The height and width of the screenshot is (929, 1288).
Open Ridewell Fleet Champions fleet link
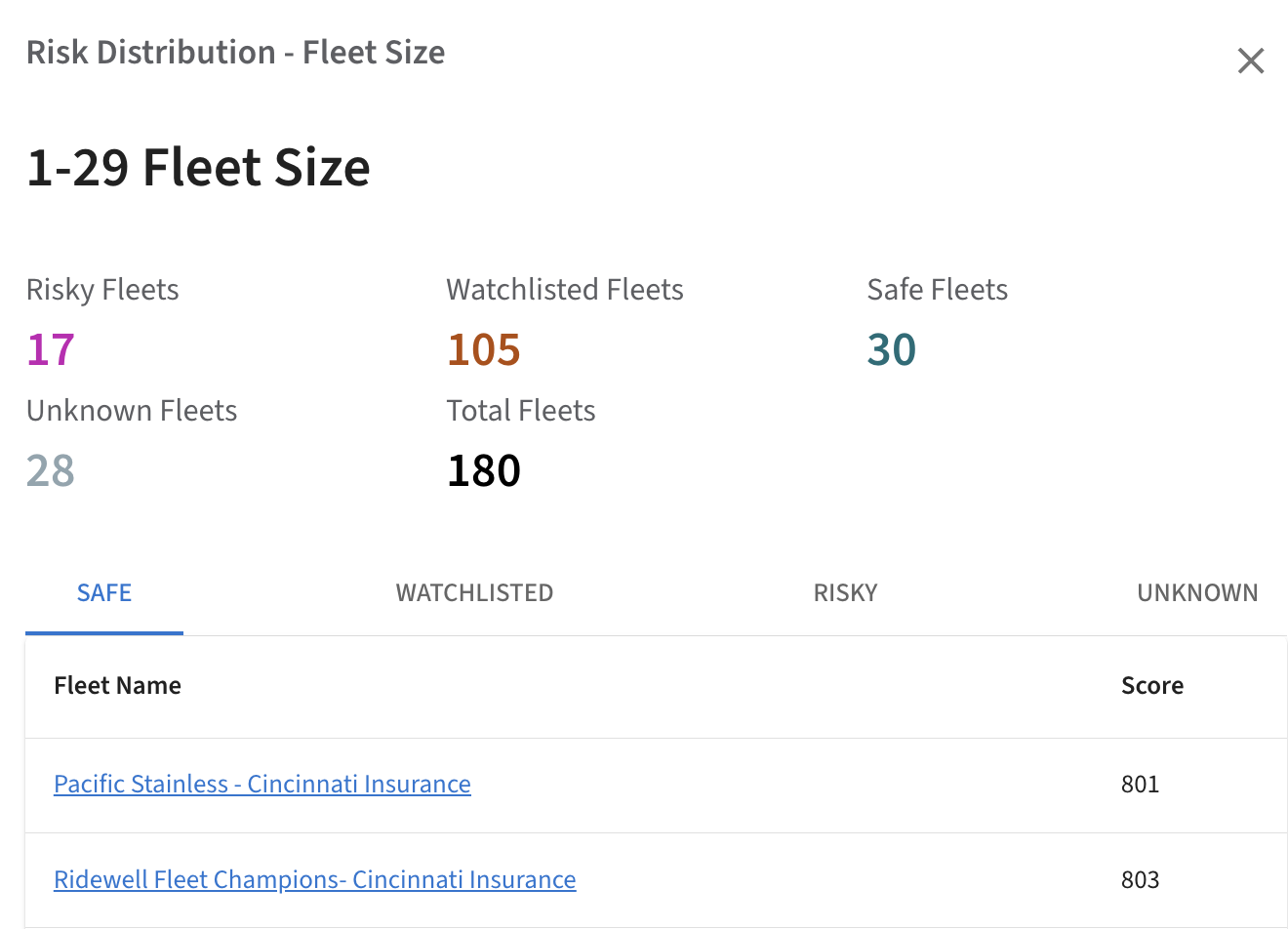[x=314, y=880]
